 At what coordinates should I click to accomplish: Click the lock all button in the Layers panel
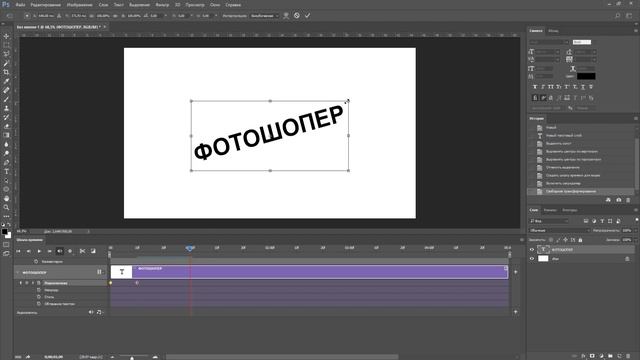[580, 240]
